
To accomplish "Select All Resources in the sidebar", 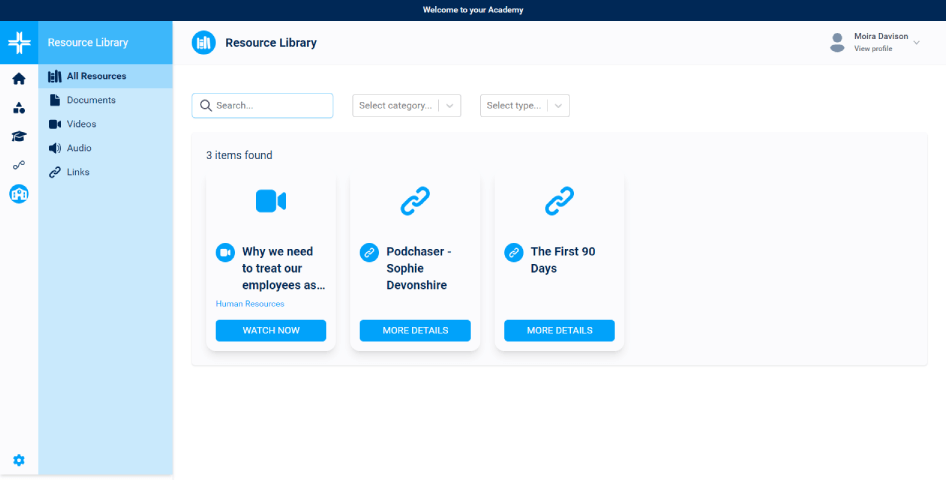I will coord(96,76).
